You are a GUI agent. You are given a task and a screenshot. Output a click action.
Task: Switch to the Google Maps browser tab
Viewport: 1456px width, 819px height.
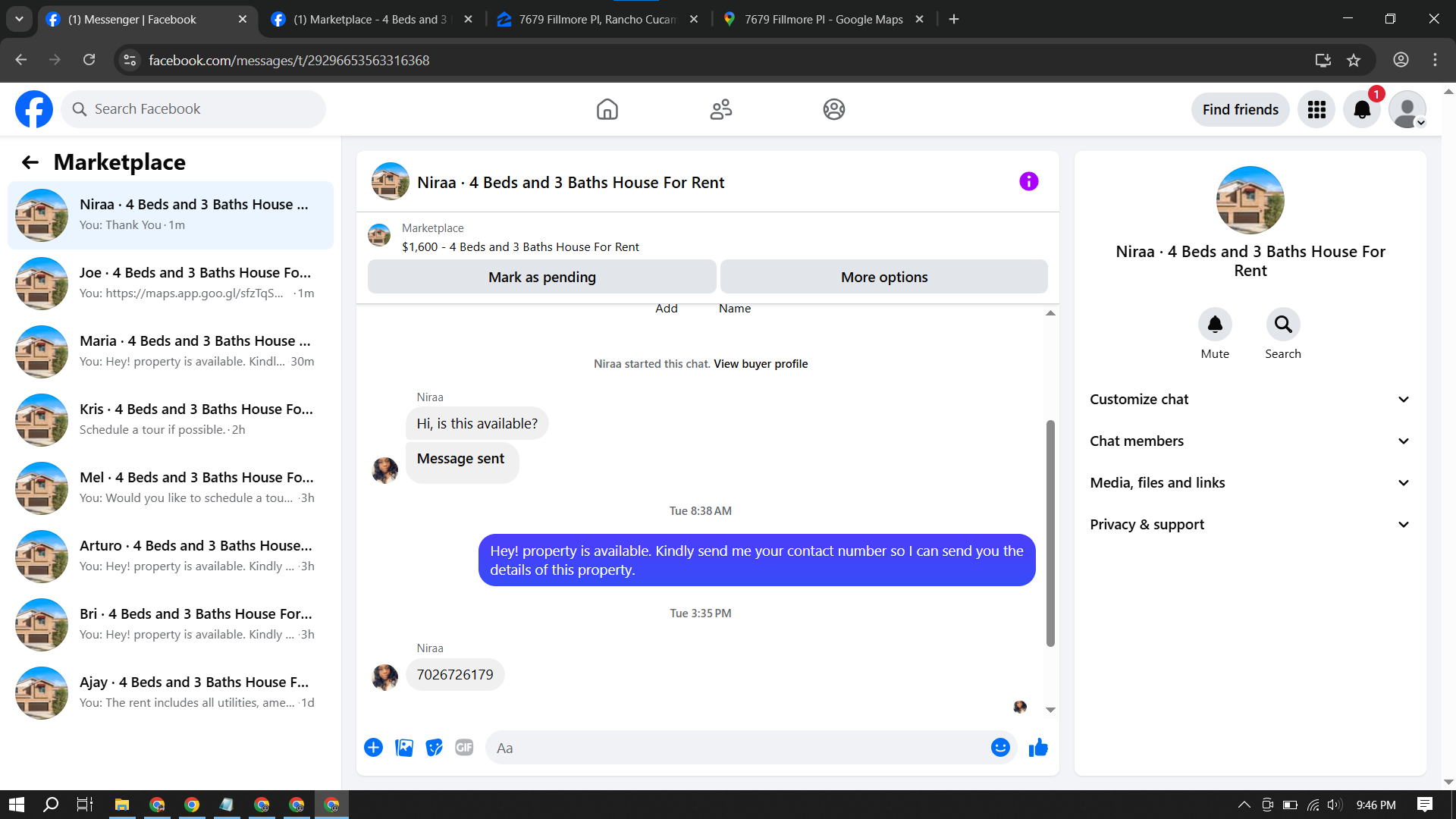(x=823, y=19)
